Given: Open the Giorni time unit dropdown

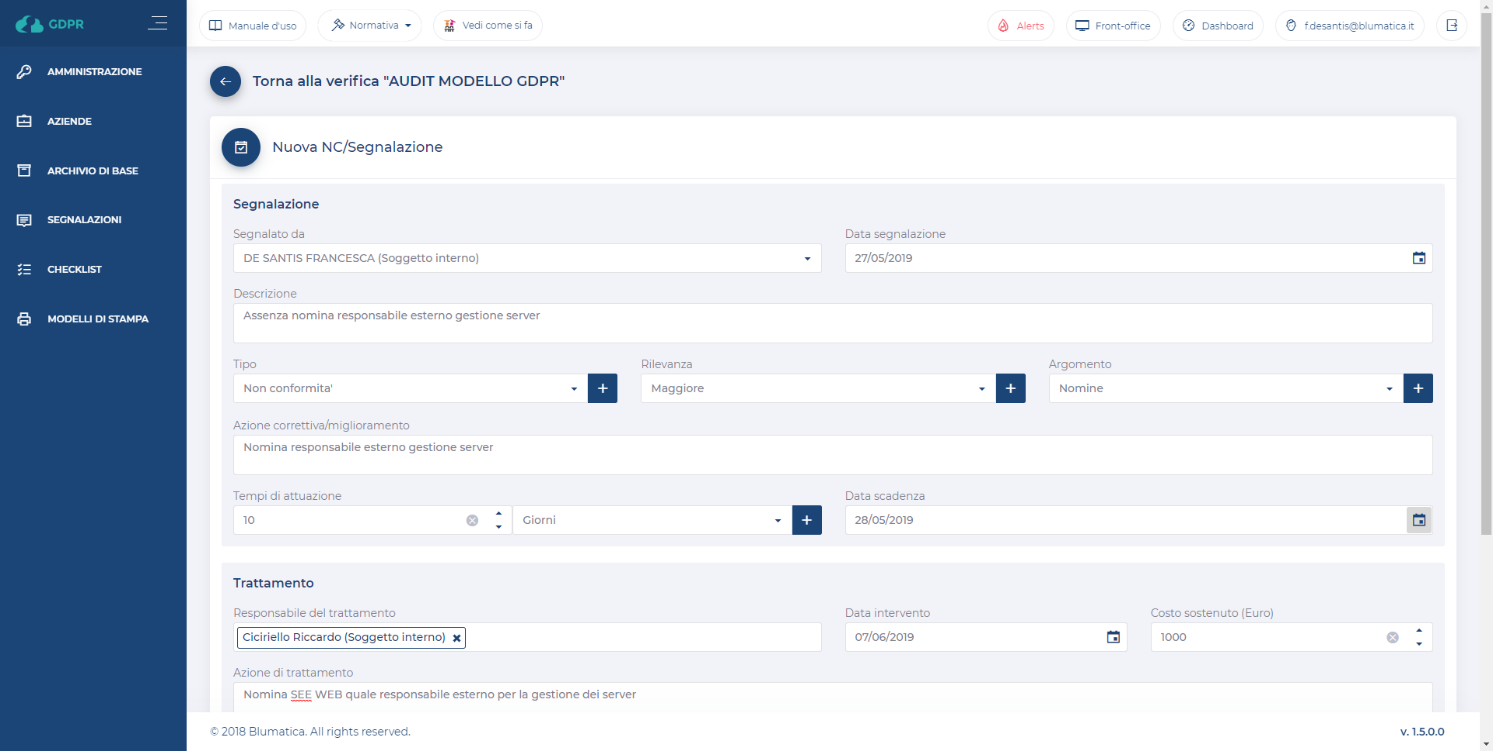Looking at the screenshot, I should click(x=777, y=521).
